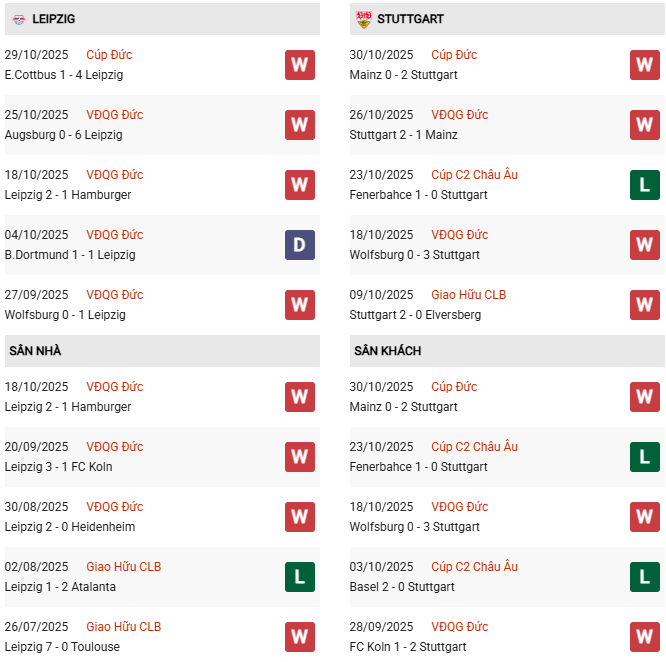Select the Leipzig 2 - 0 Heidenheim match result
The width and height of the screenshot is (666, 662).
coord(69,527)
